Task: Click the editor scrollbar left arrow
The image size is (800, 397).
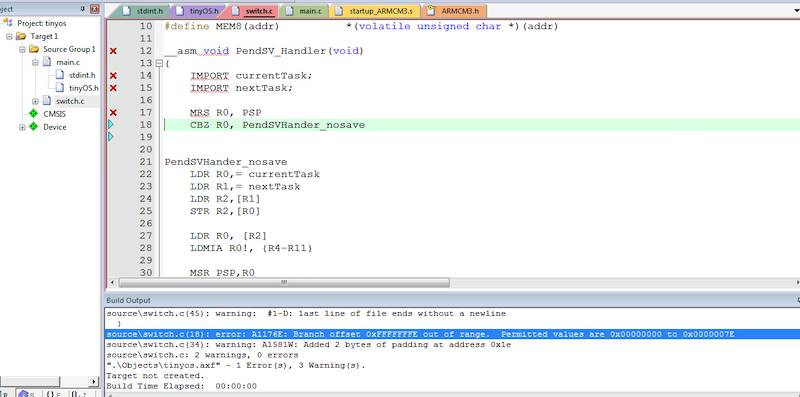Action: coord(112,282)
